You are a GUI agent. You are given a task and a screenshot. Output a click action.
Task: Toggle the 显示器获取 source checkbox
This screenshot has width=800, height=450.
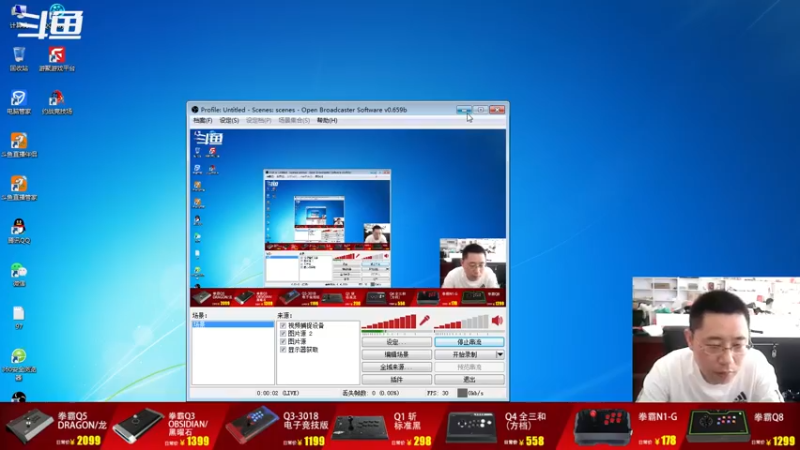click(x=283, y=349)
